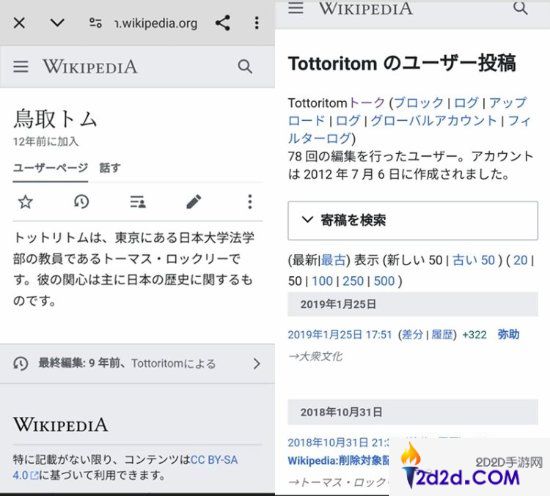Tap the share icon in browser bar

223,23
